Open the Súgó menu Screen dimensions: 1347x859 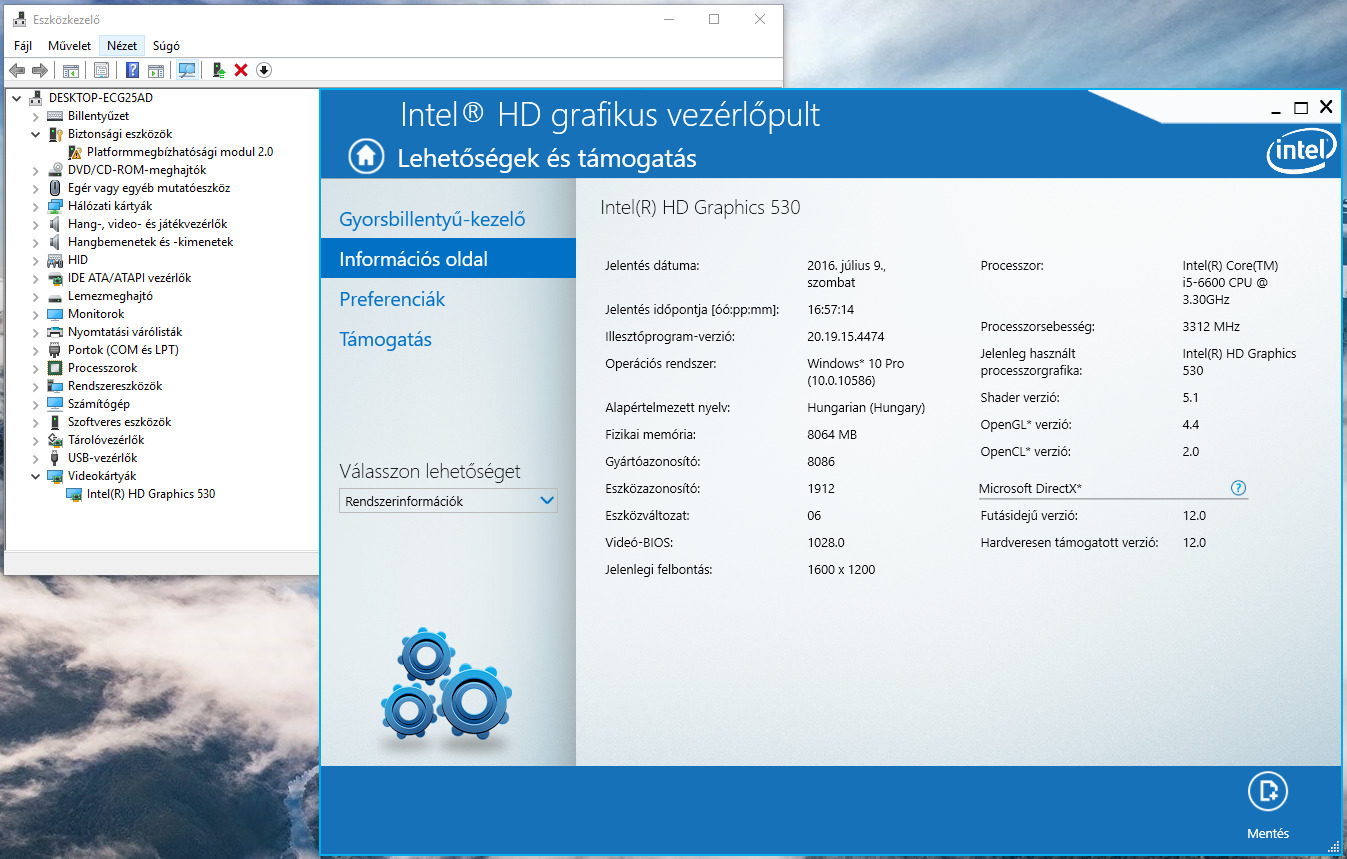[x=166, y=46]
